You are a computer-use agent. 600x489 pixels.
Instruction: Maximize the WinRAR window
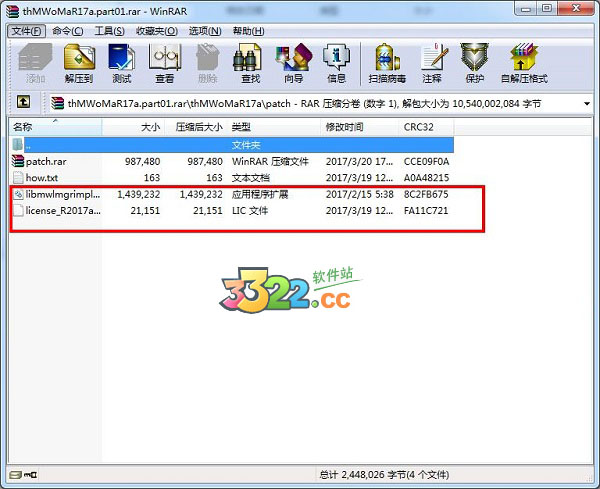point(547,8)
